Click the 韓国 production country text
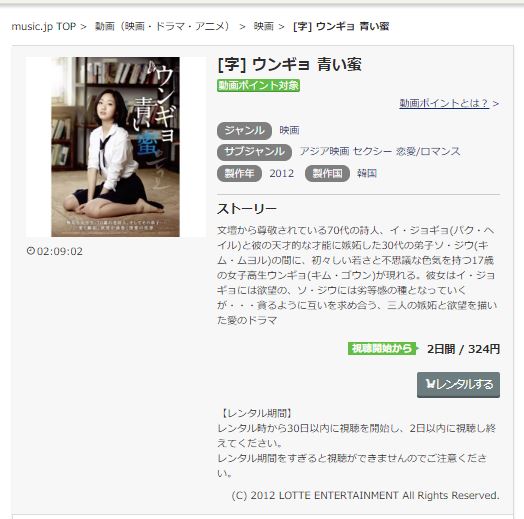The width and height of the screenshot is (524, 519). 367,173
